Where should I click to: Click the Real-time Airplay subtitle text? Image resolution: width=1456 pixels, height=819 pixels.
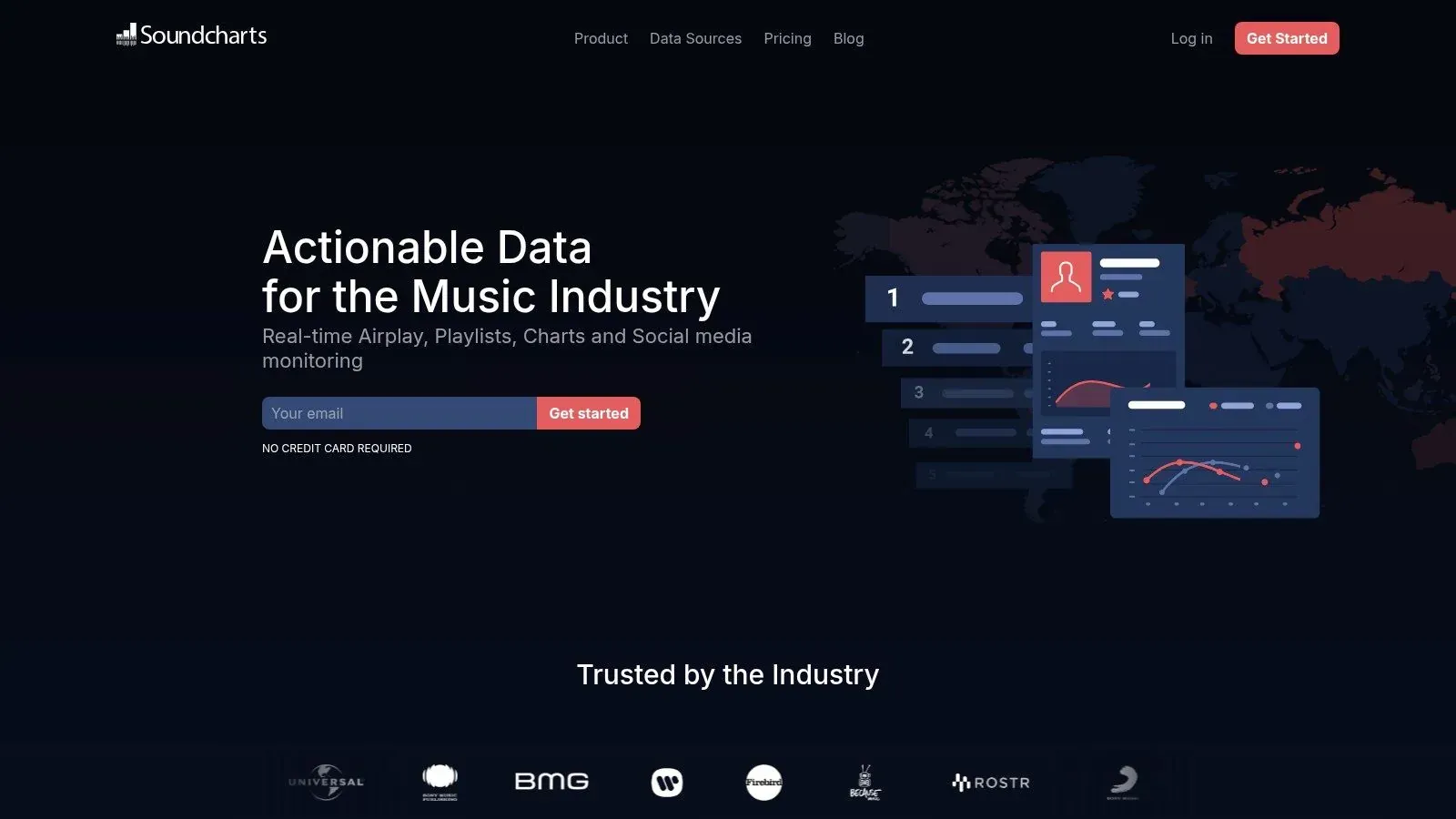coord(507,349)
